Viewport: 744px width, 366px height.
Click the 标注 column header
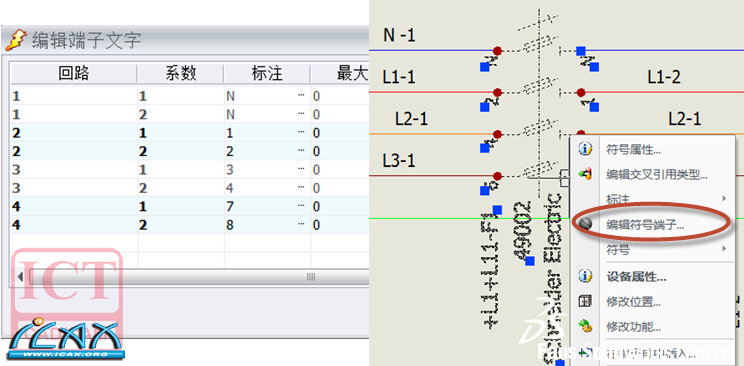tap(267, 74)
